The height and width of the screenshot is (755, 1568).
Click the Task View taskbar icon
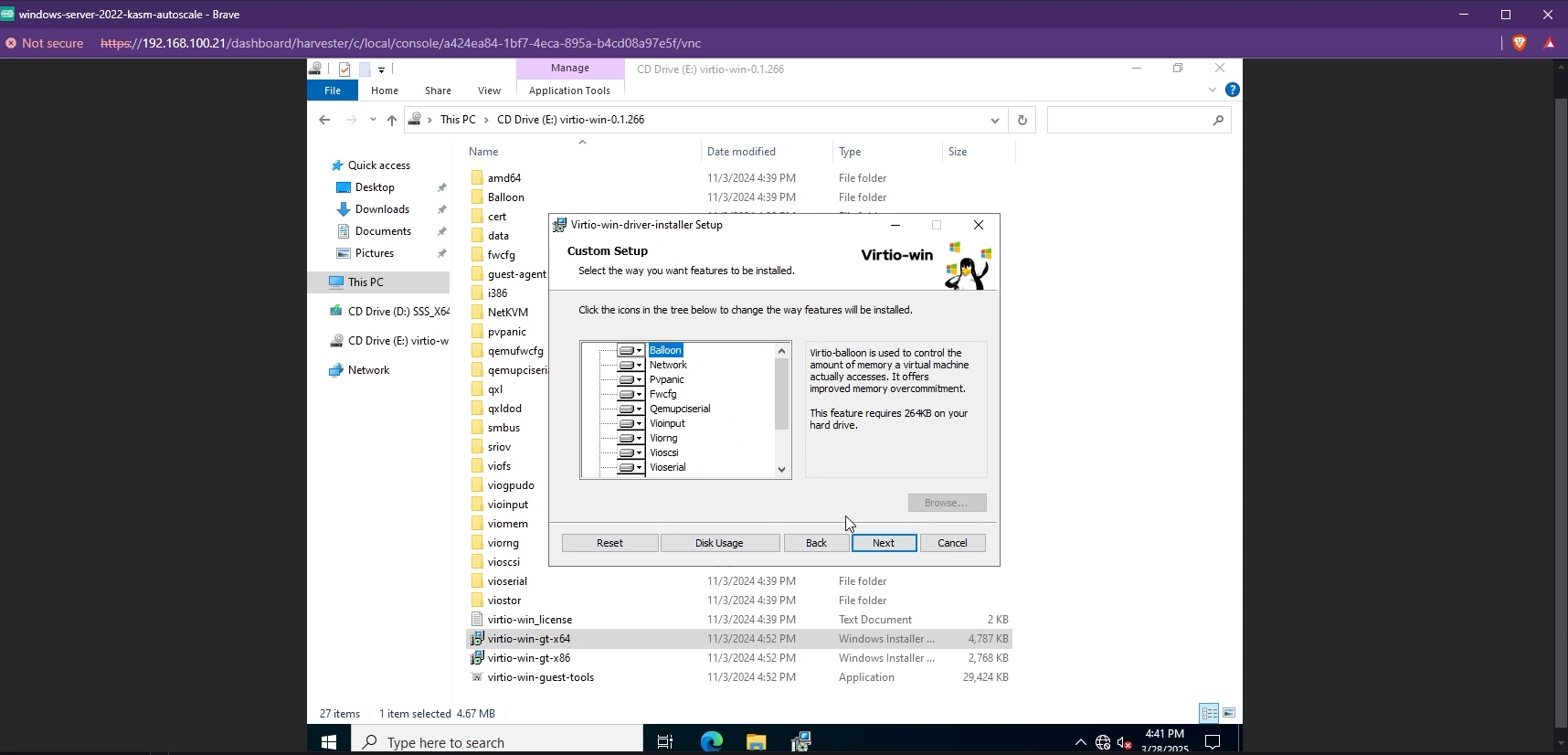click(665, 741)
